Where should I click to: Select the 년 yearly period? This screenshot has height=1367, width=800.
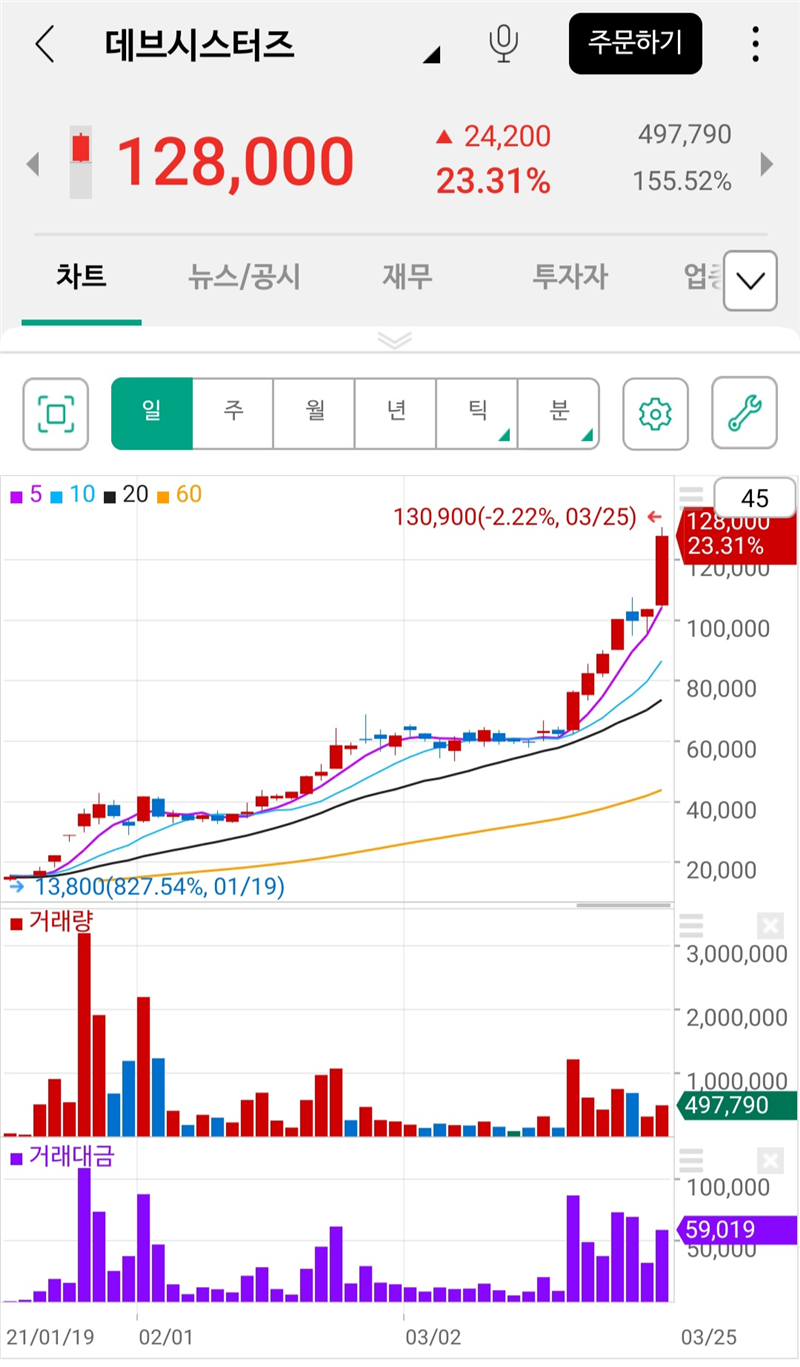tap(396, 413)
